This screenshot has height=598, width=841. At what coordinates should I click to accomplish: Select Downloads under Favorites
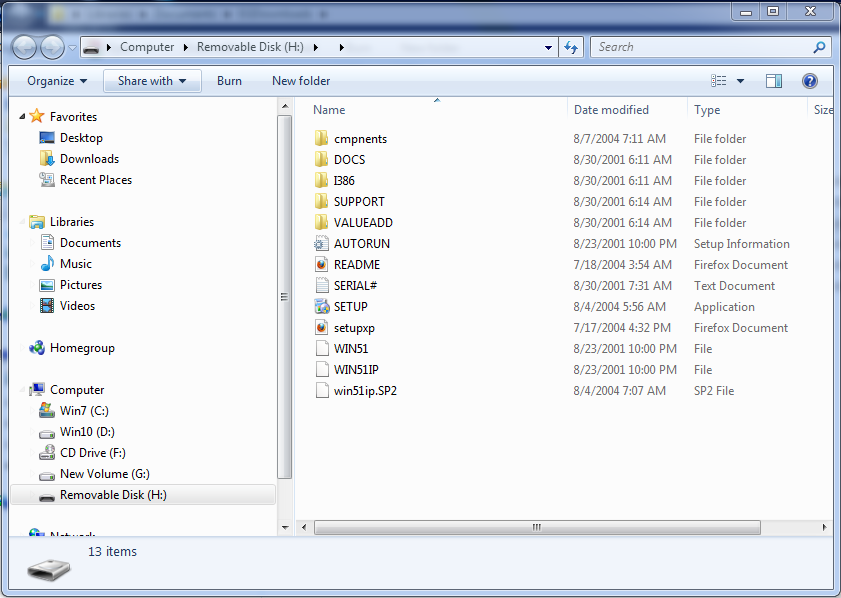click(x=90, y=159)
